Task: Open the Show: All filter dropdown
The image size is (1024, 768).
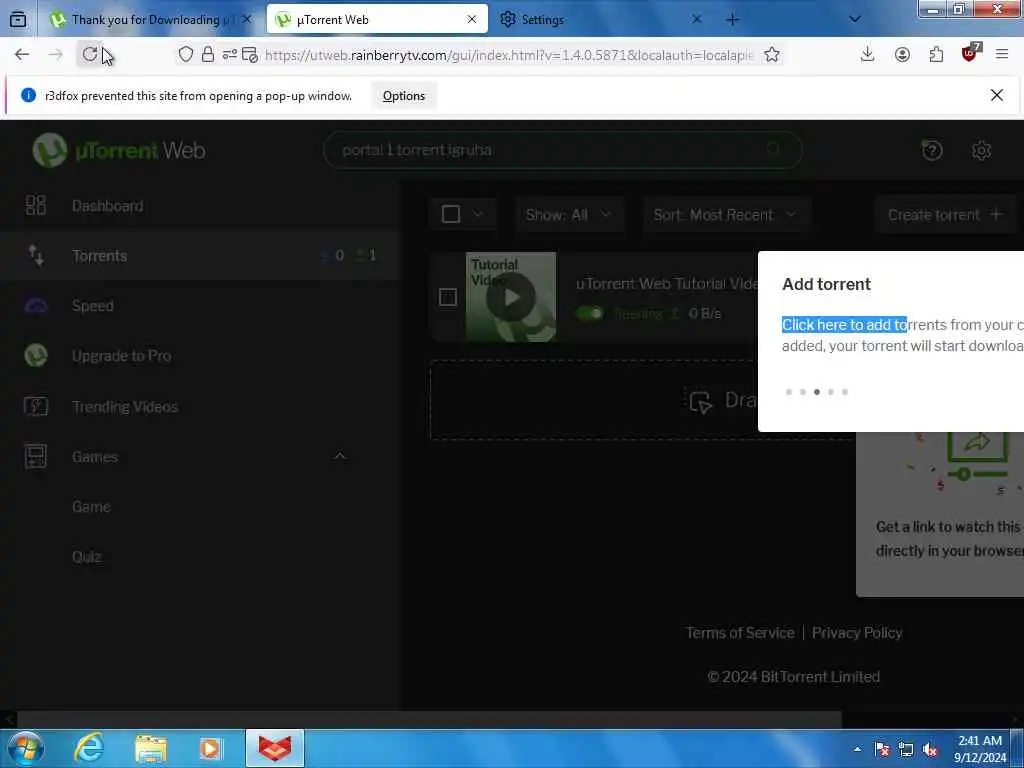Action: 568,215
